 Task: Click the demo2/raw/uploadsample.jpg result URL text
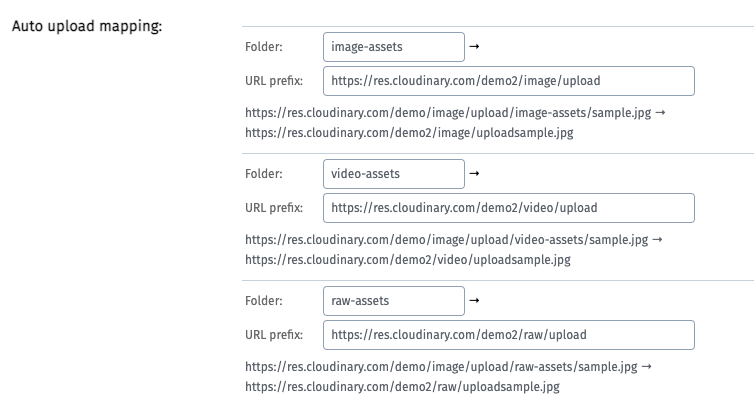coord(402,386)
